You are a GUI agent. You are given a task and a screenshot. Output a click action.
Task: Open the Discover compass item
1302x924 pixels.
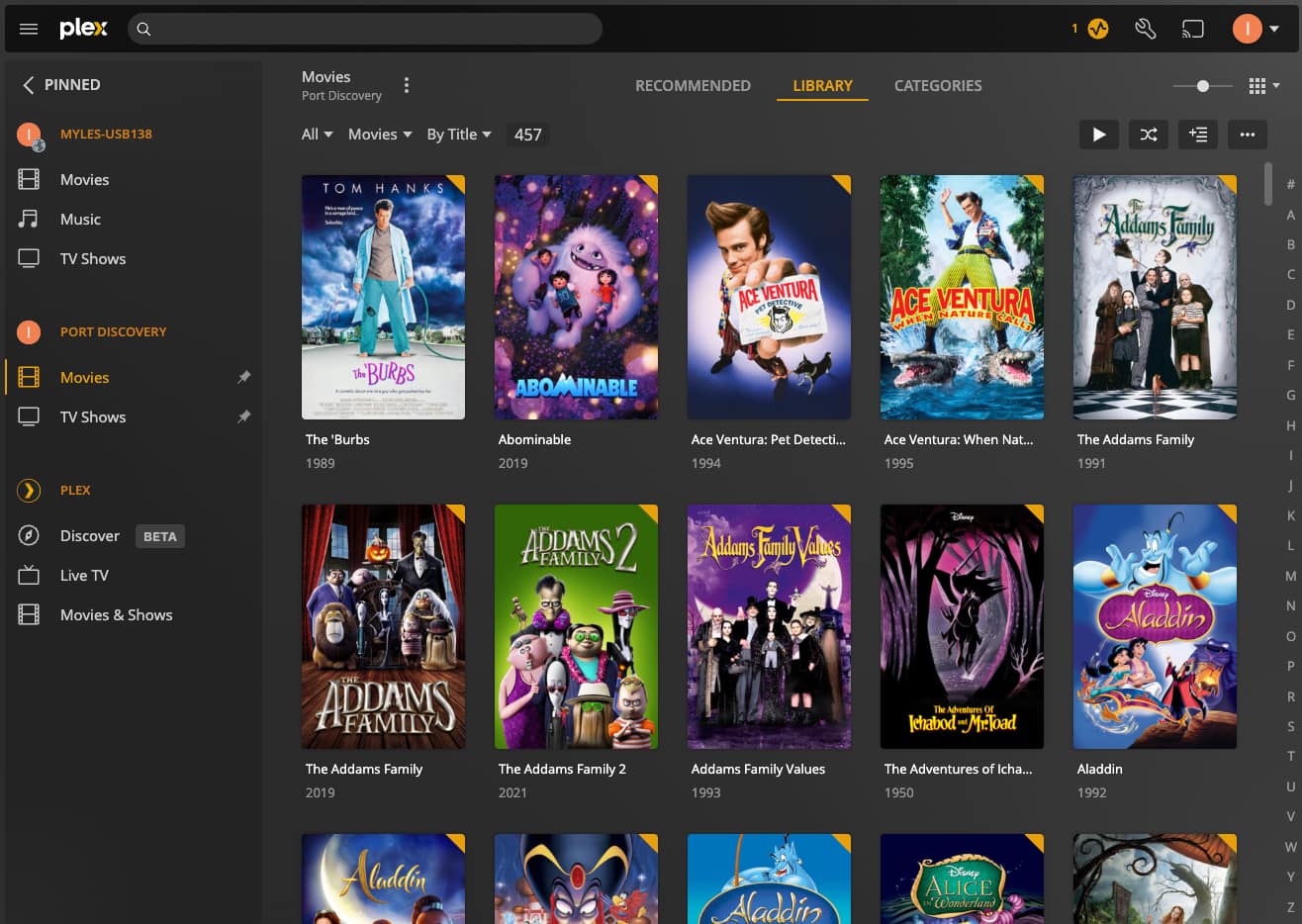coord(90,535)
